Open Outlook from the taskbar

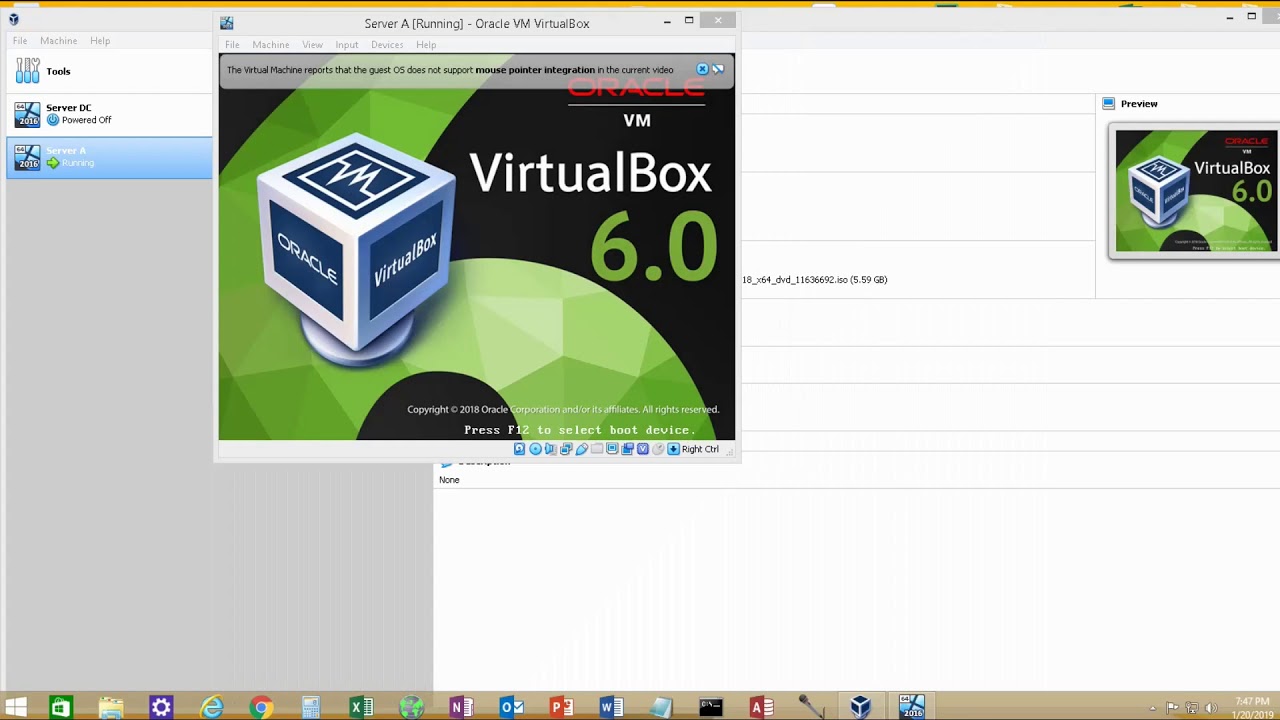(x=511, y=708)
